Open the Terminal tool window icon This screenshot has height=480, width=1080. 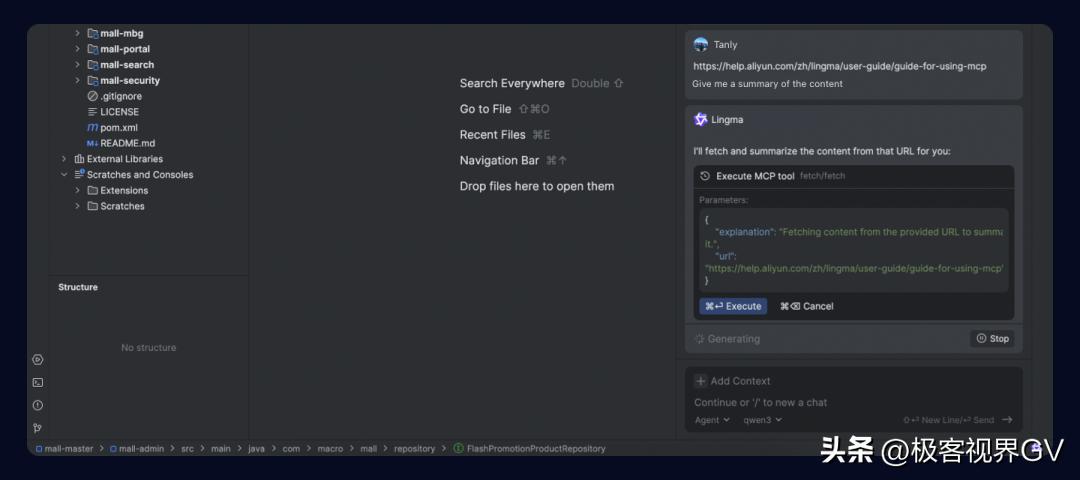(x=38, y=382)
